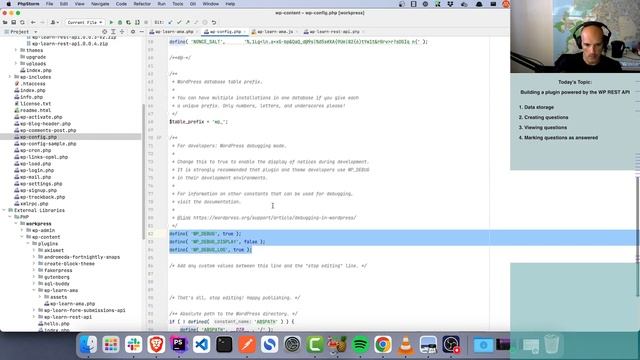This screenshot has height=360, width=640.
Task: Collapse the wp-content folder arrow
Action: 22,237
